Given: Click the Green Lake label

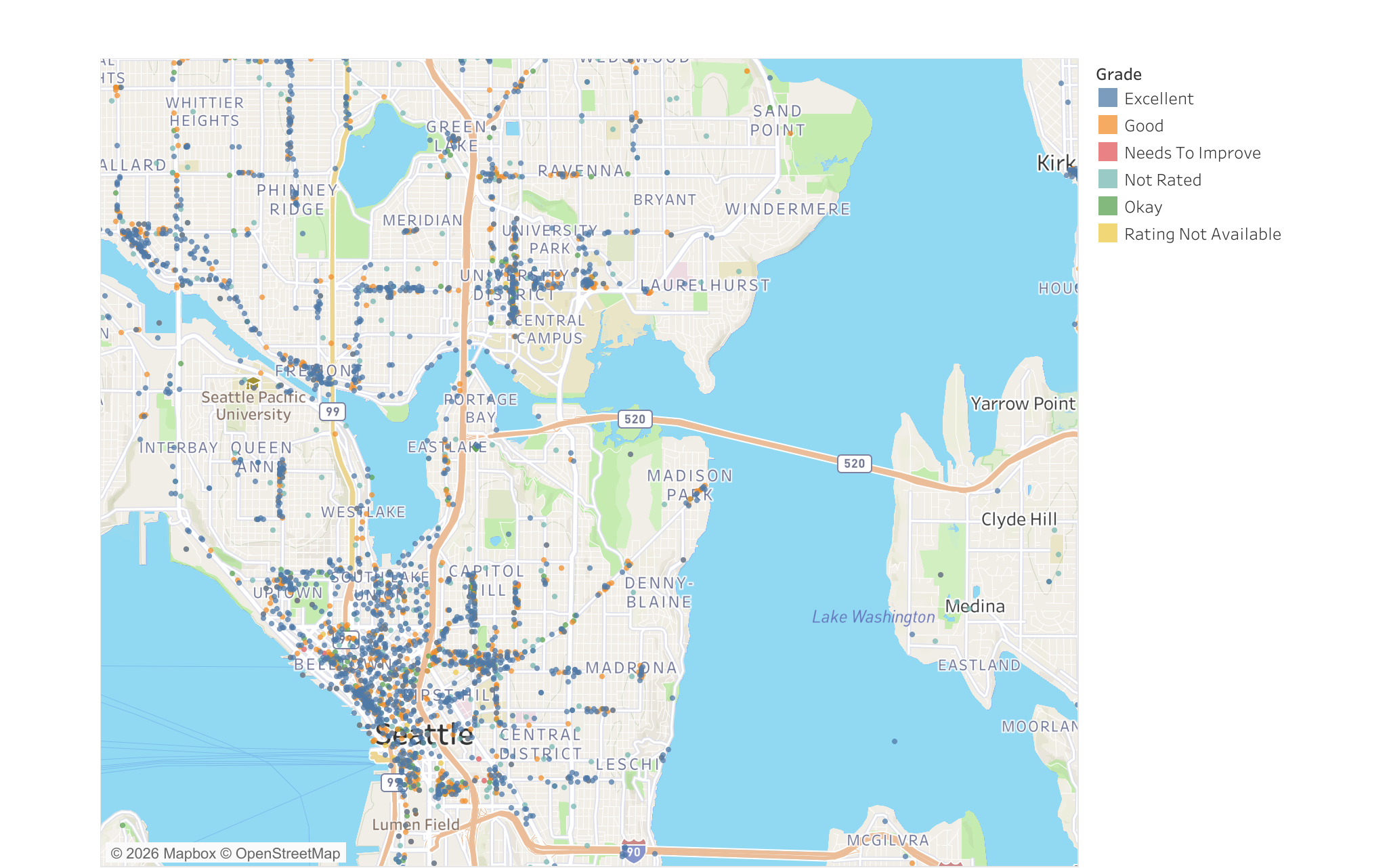Looking at the screenshot, I should [456, 136].
